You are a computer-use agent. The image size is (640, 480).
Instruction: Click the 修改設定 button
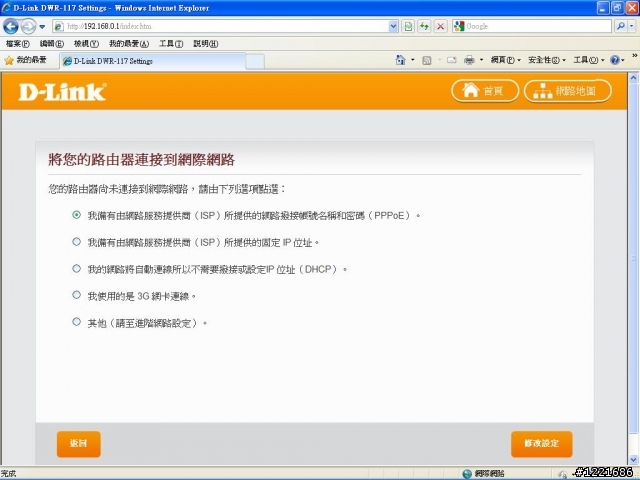tap(542, 444)
